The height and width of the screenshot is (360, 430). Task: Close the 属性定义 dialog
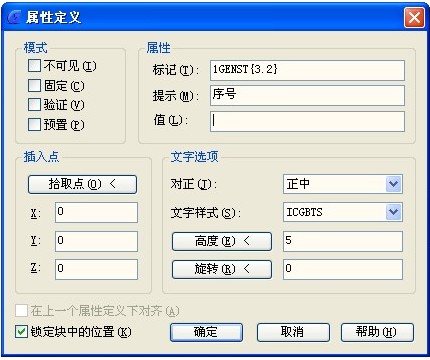click(414, 17)
